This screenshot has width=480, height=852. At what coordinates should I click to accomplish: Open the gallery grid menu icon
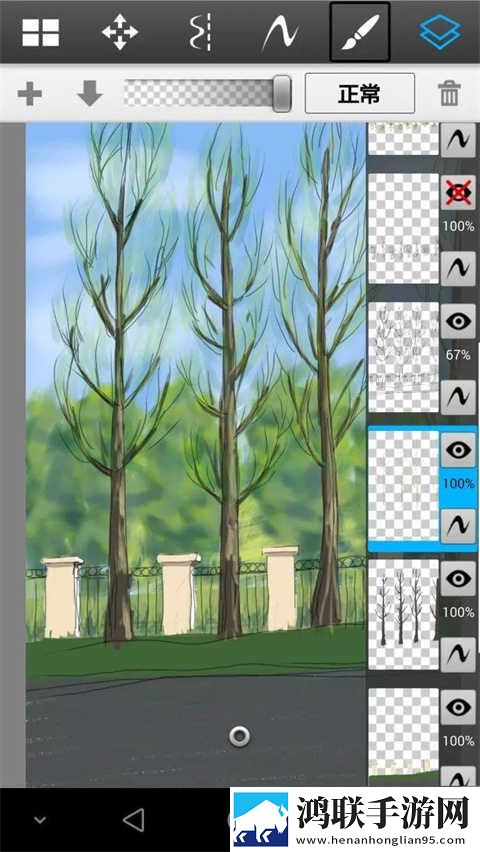(41, 33)
